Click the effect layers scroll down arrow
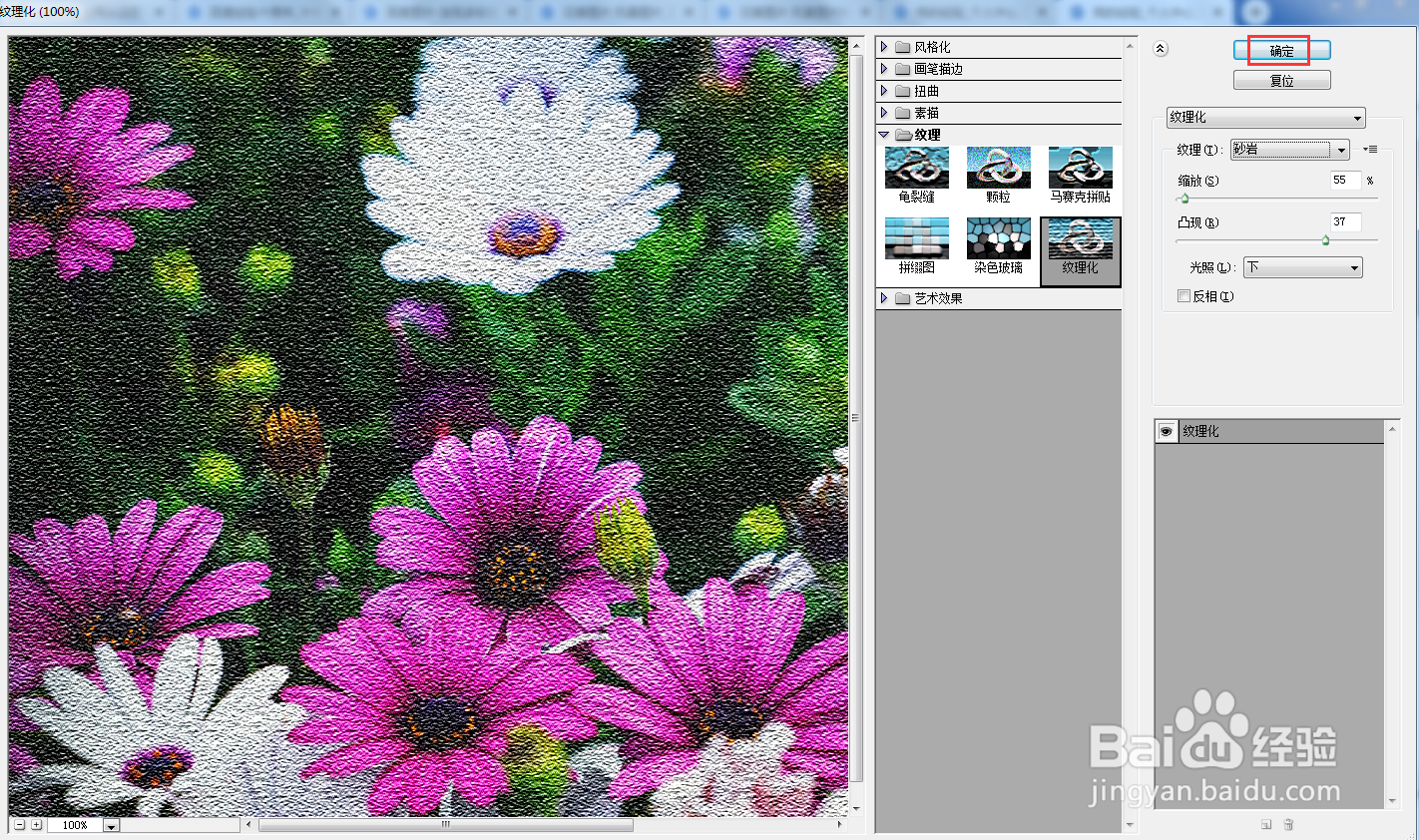 click(1392, 801)
